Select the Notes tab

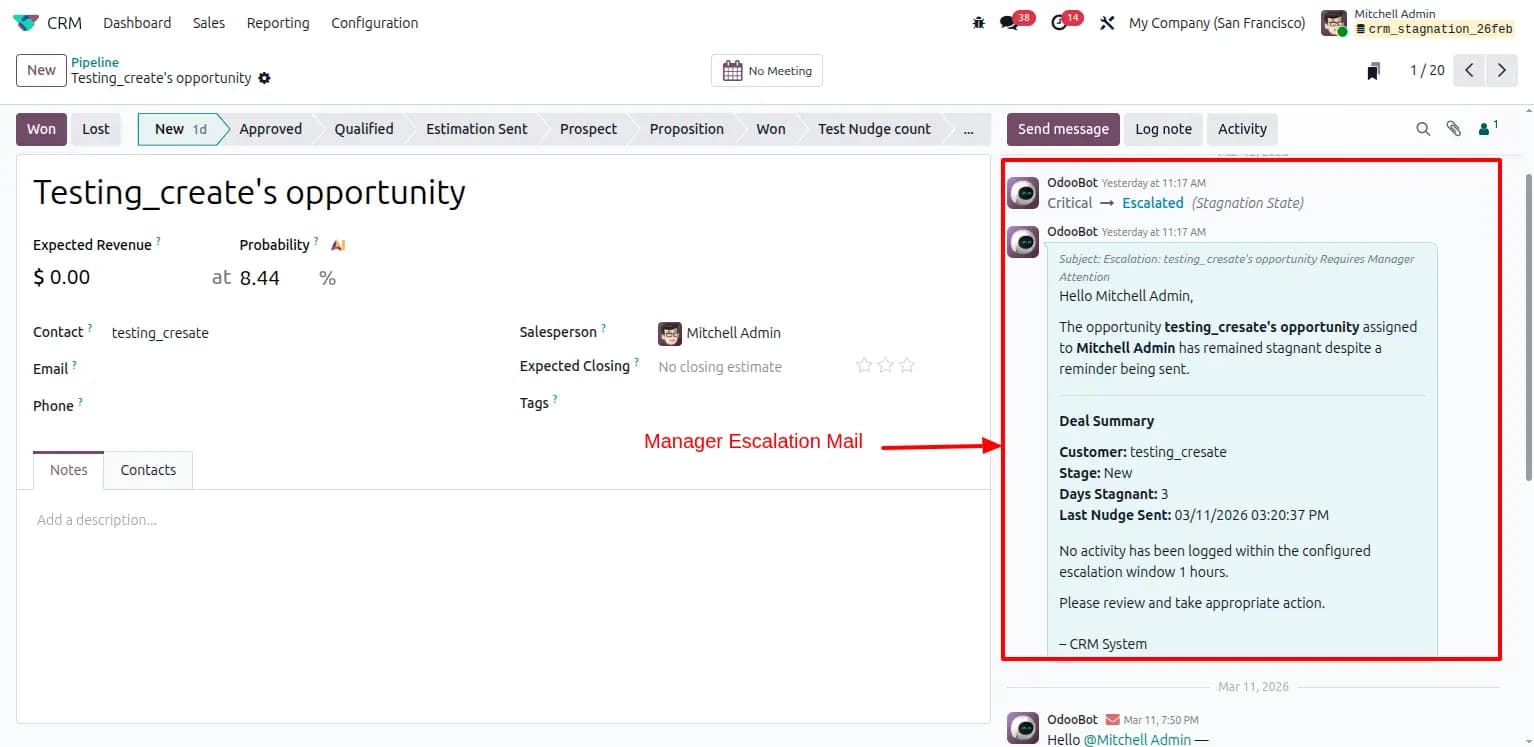(69, 470)
